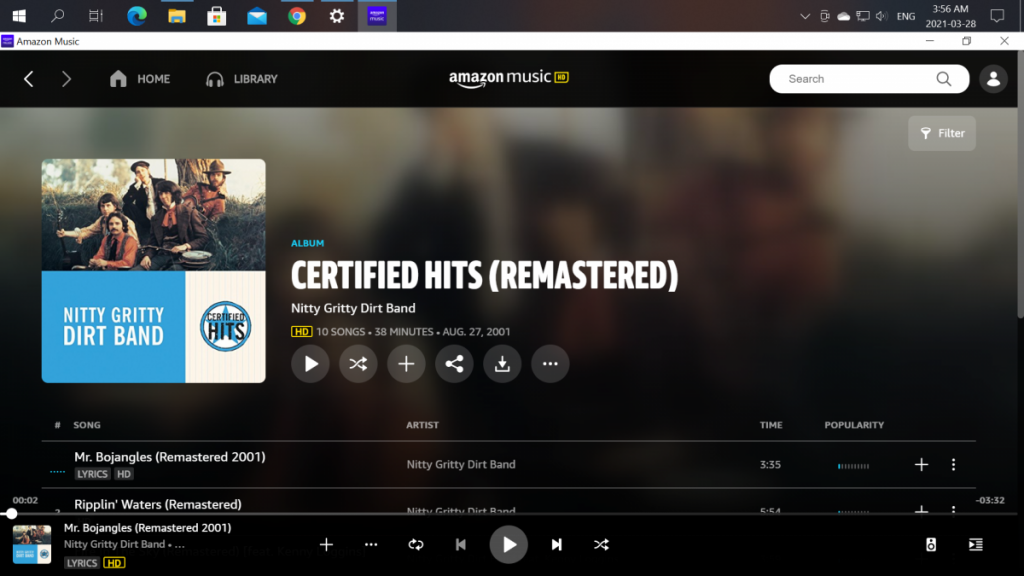
Task: Share the album
Action: click(x=454, y=364)
